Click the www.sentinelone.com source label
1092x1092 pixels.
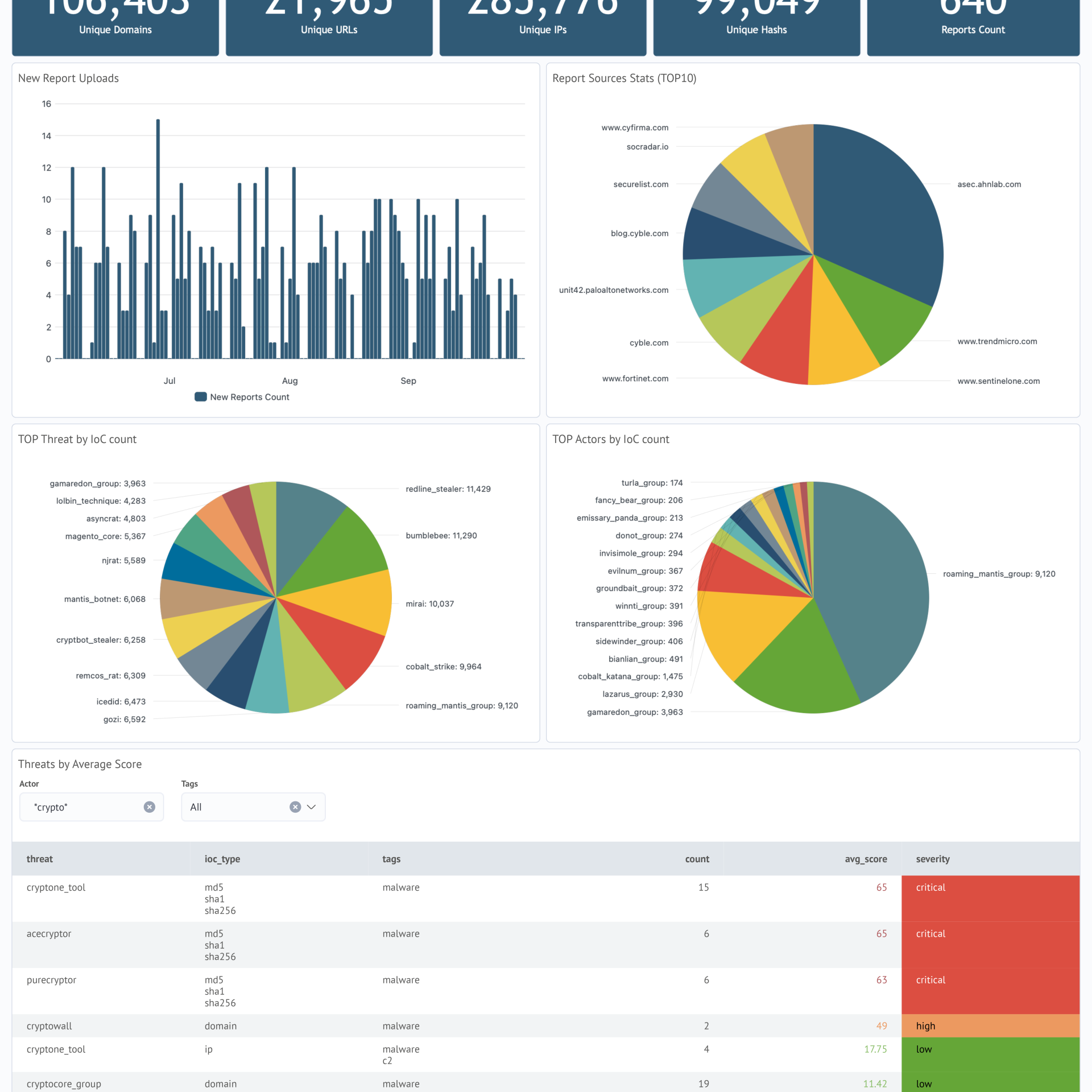tap(999, 381)
